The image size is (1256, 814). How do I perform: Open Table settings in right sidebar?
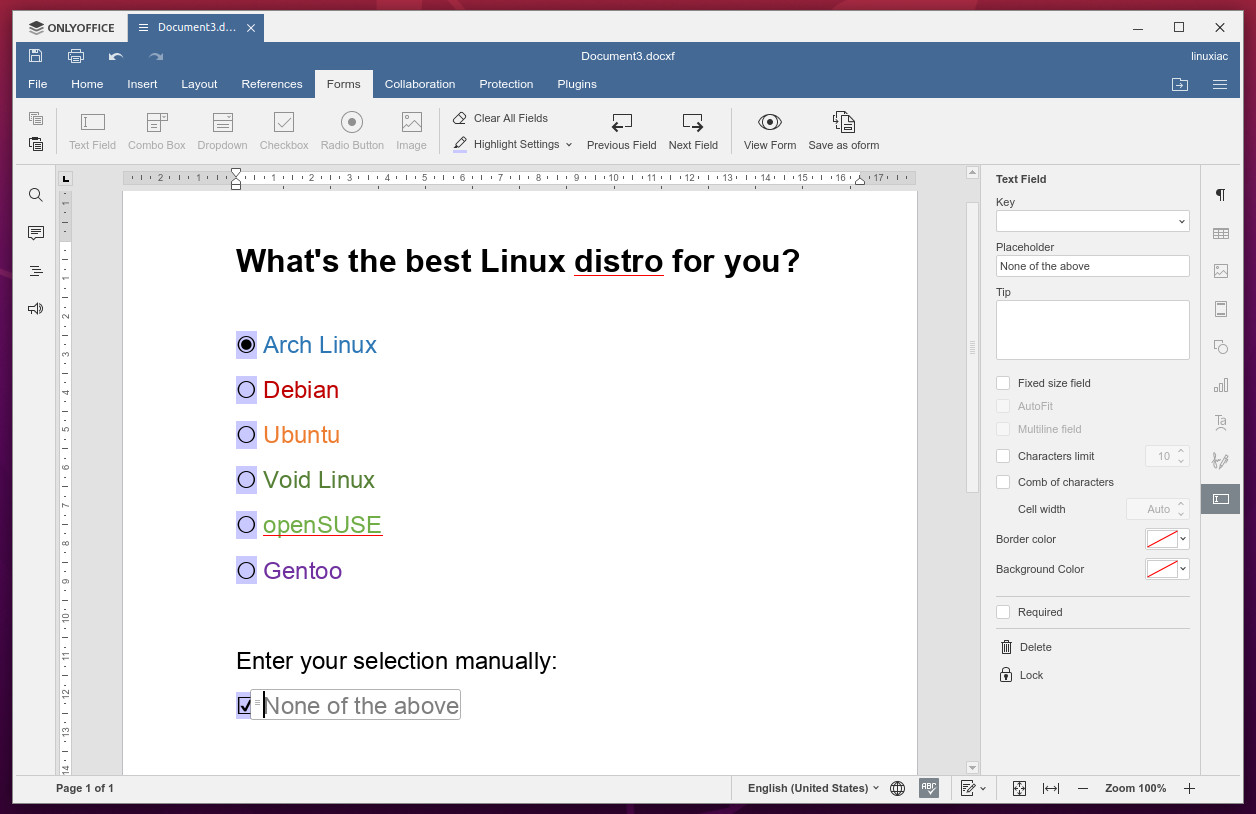[1220, 233]
